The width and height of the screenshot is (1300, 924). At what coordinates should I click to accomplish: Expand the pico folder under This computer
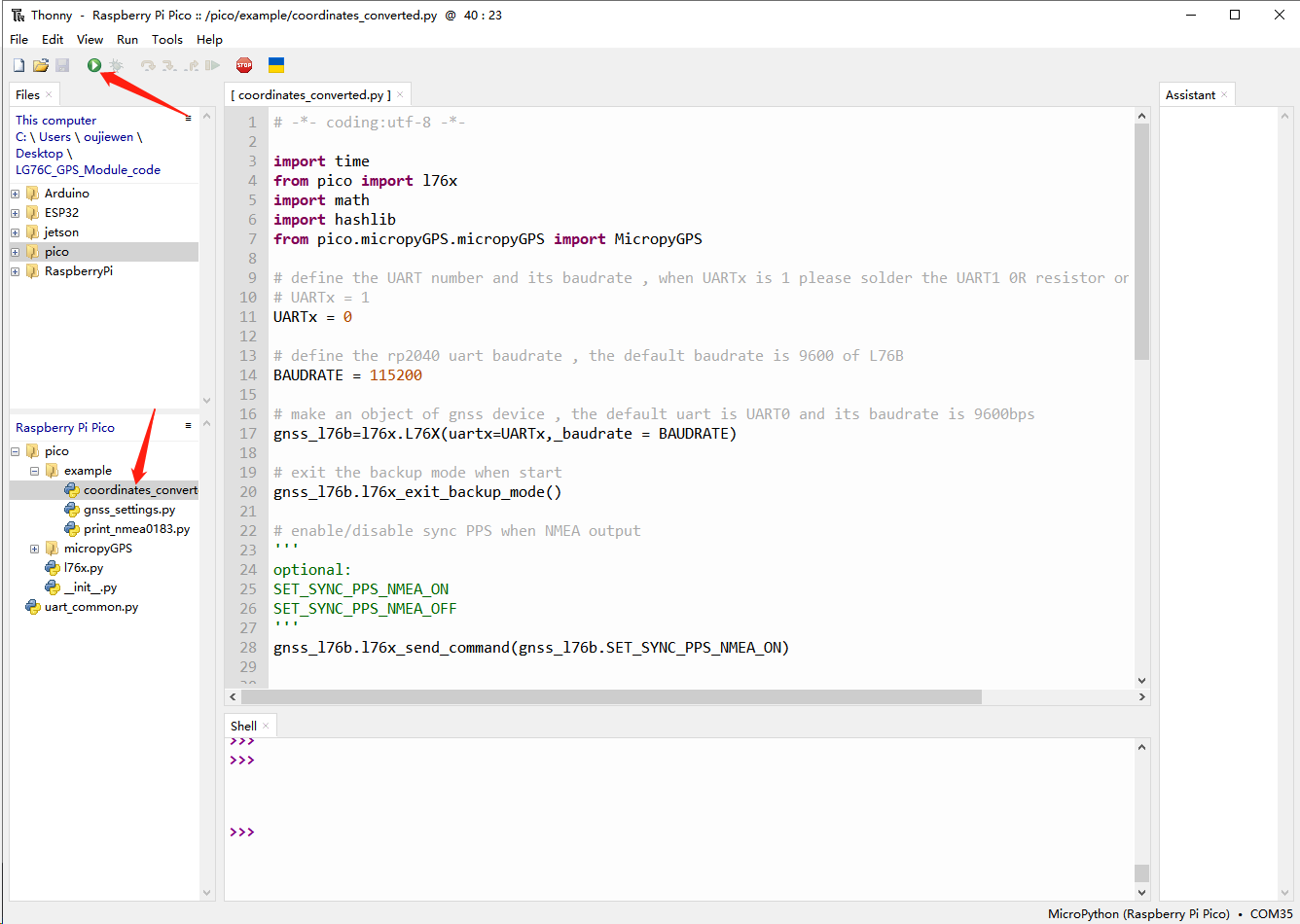click(15, 252)
